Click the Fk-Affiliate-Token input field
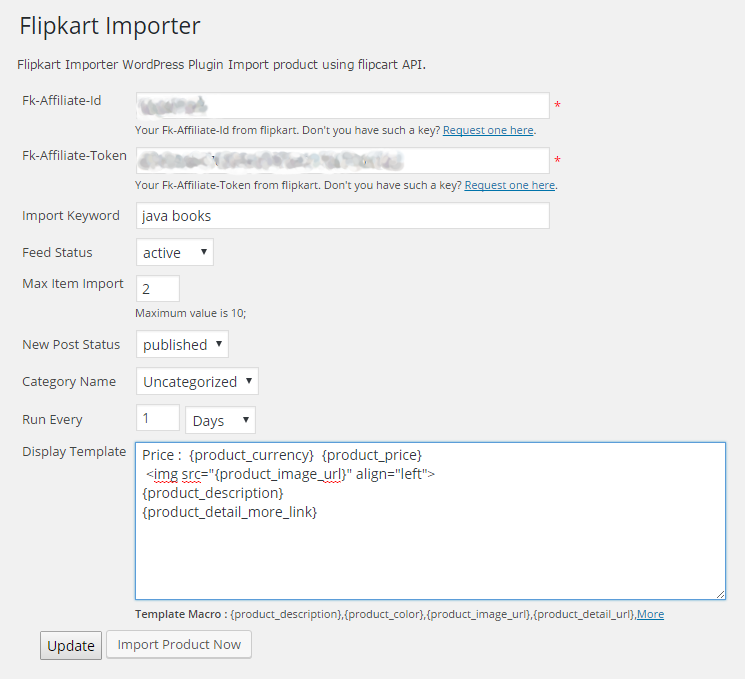 (x=342, y=160)
